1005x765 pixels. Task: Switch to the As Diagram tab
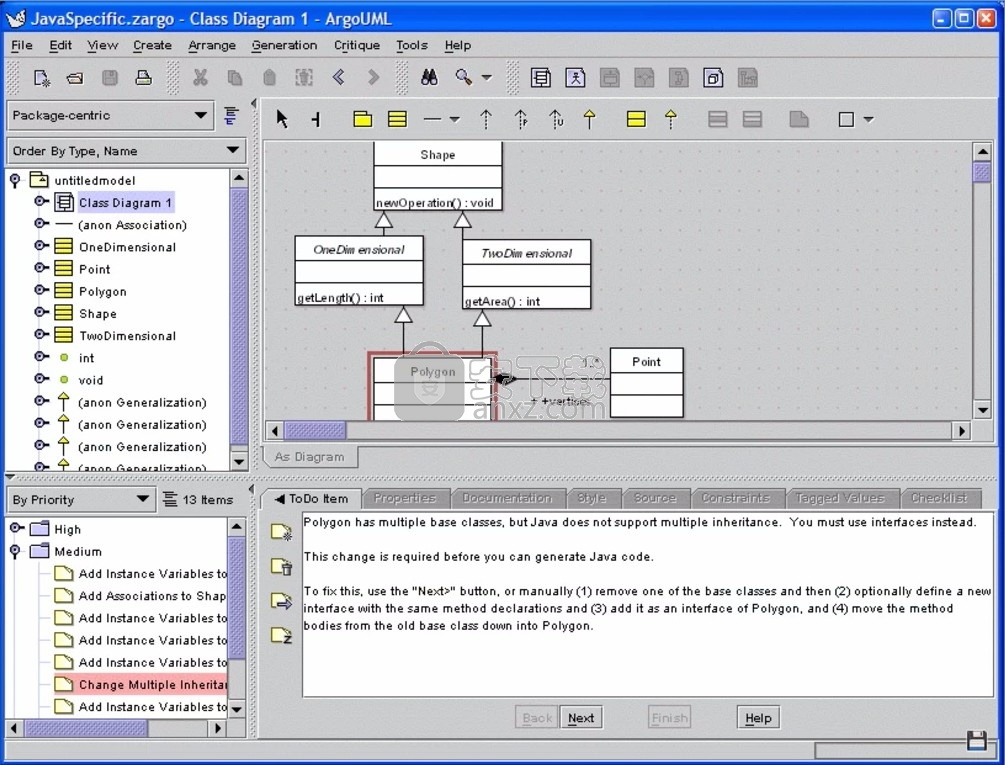tap(309, 457)
